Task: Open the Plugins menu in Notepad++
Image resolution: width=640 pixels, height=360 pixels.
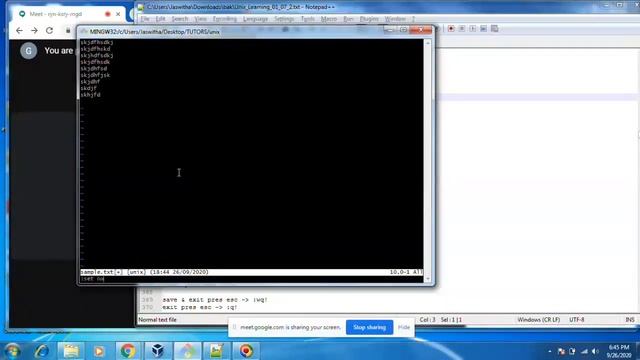Action: pos(369,19)
